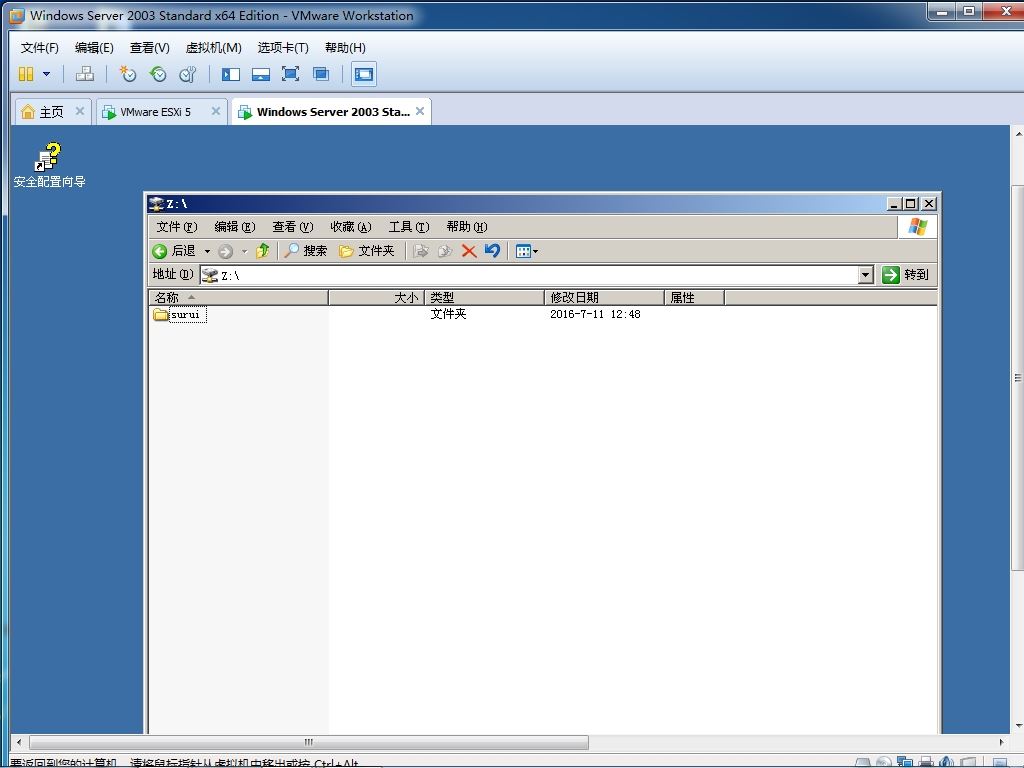This screenshot has width=1024, height=768.
Task: Click the Windows flag logo in Explorer
Action: click(x=918, y=227)
